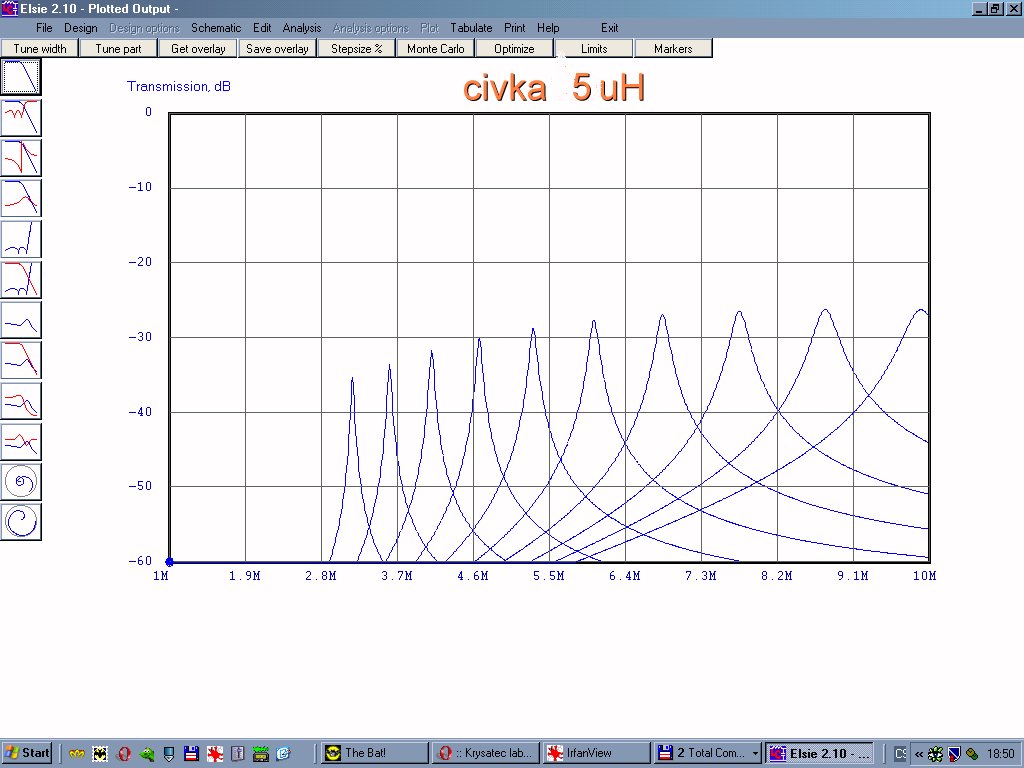Click the Limits button

(x=594, y=48)
